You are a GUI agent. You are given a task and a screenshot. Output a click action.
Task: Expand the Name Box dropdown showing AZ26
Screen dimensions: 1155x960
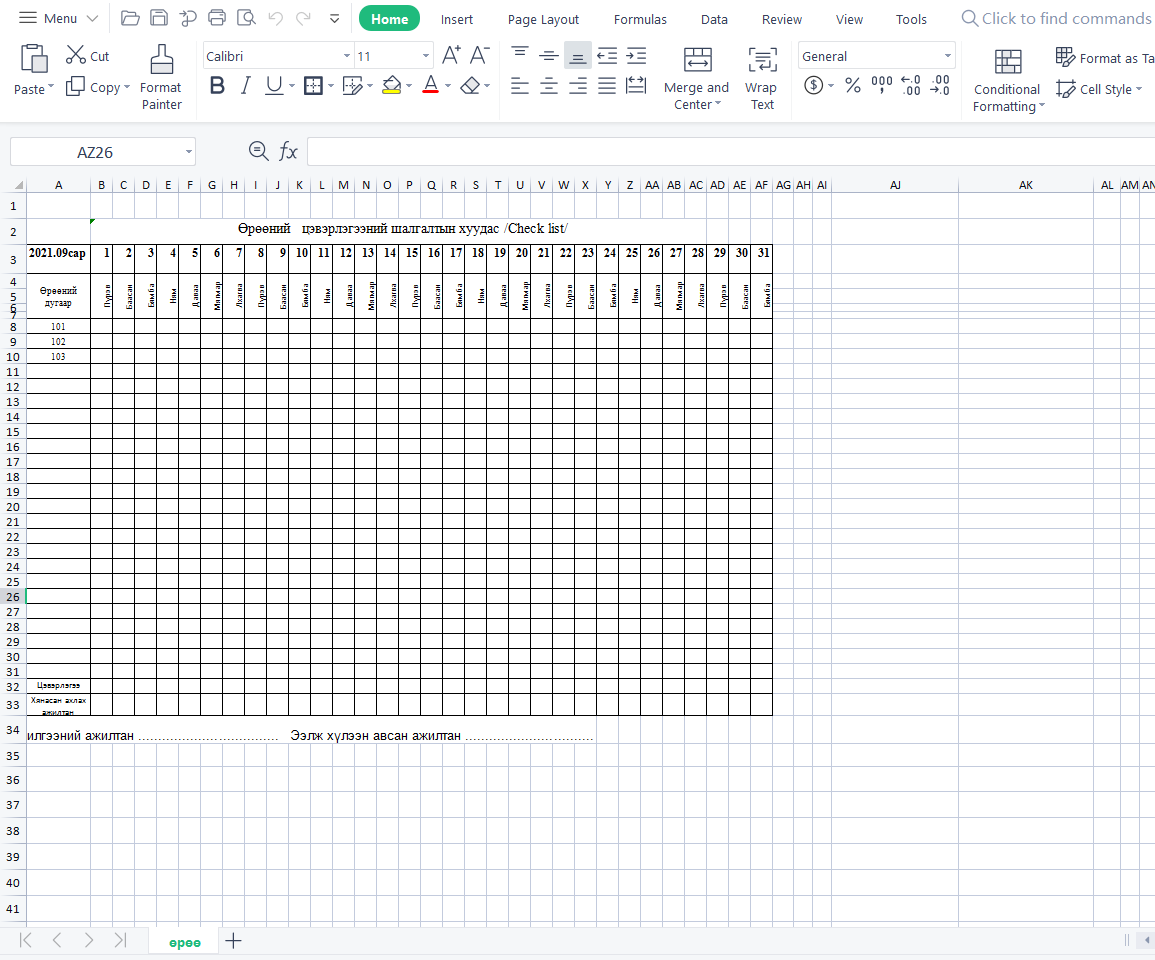click(x=188, y=152)
